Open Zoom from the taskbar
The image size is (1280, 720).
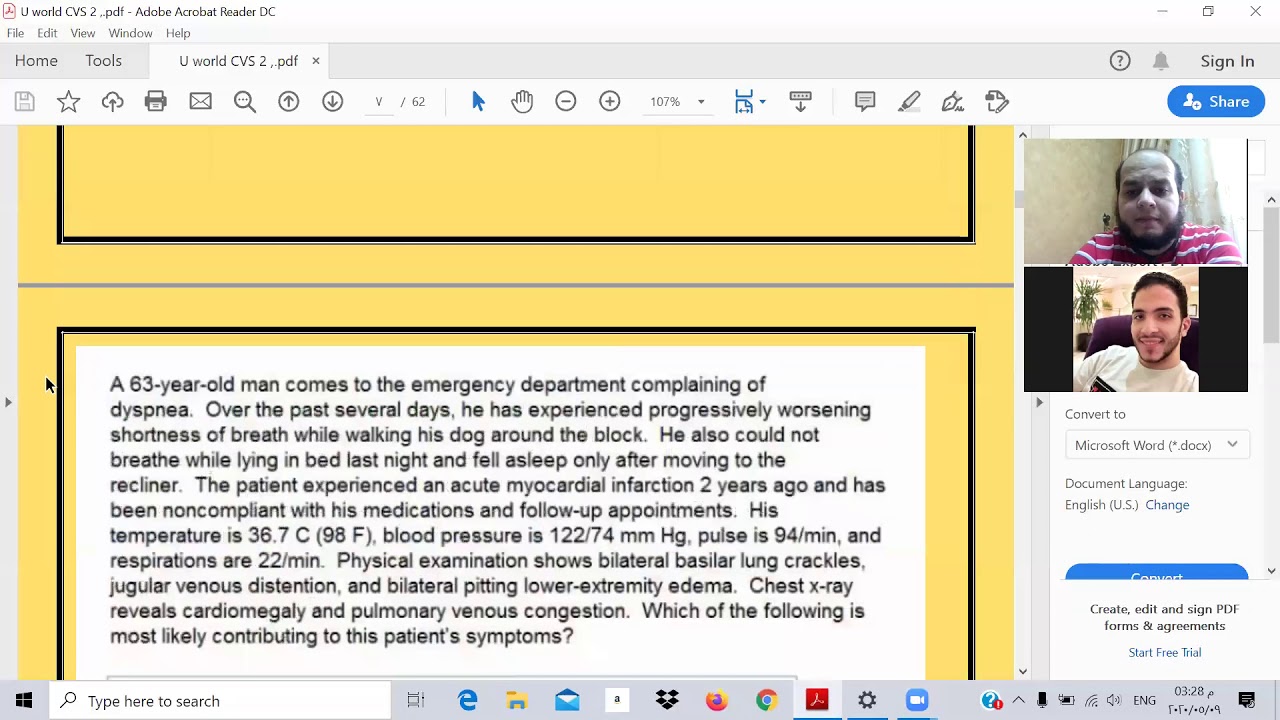pos(917,700)
